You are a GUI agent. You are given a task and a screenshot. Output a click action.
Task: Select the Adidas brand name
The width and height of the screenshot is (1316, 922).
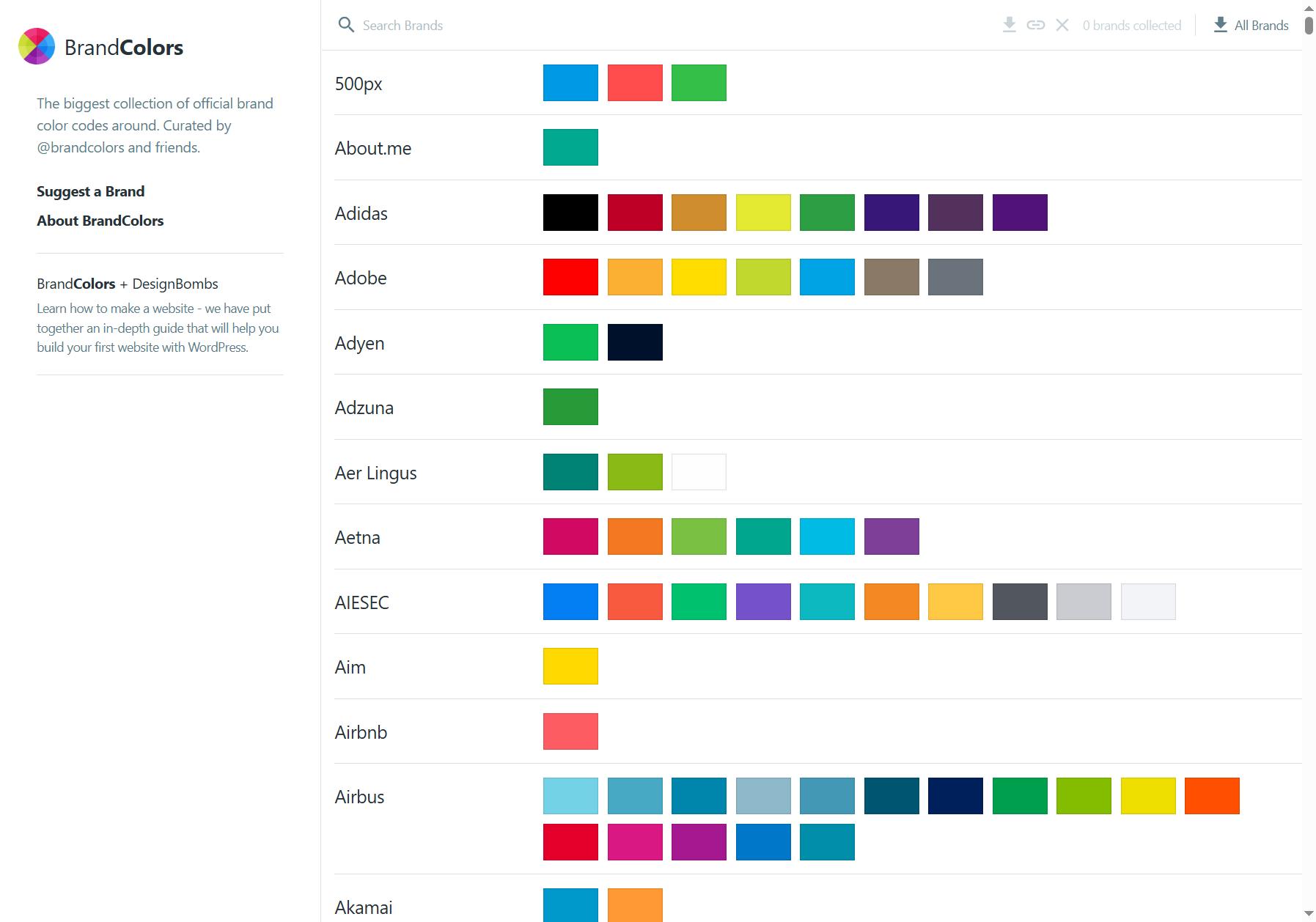pyautogui.click(x=361, y=213)
